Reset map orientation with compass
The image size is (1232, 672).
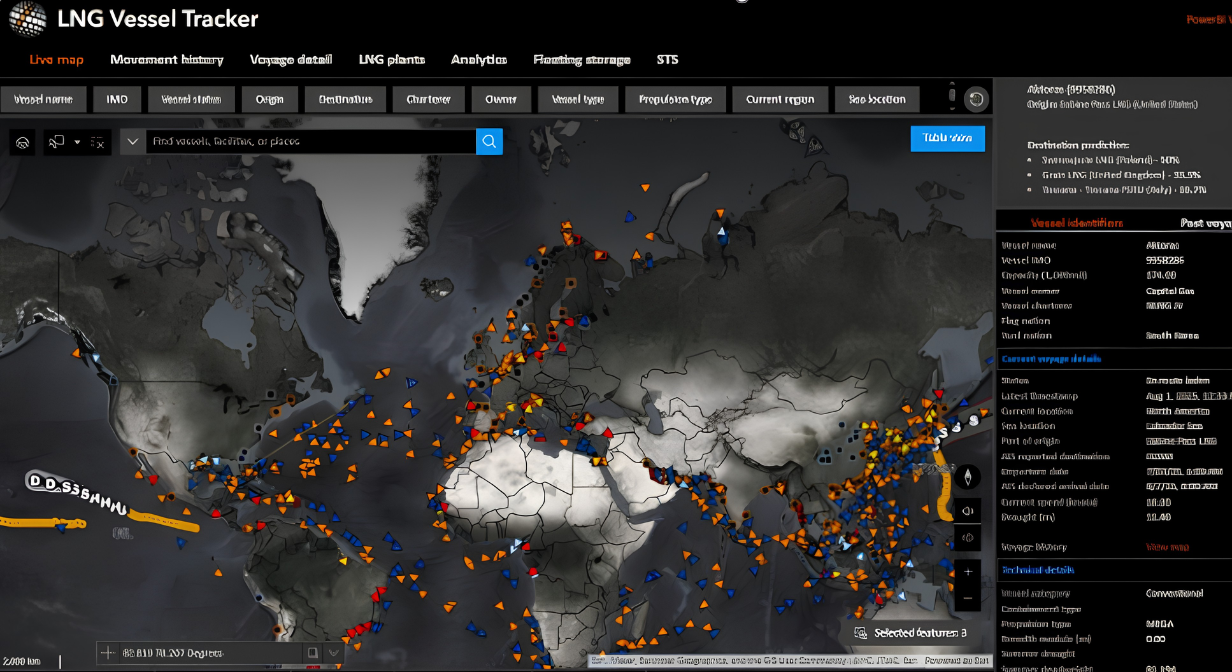point(968,477)
